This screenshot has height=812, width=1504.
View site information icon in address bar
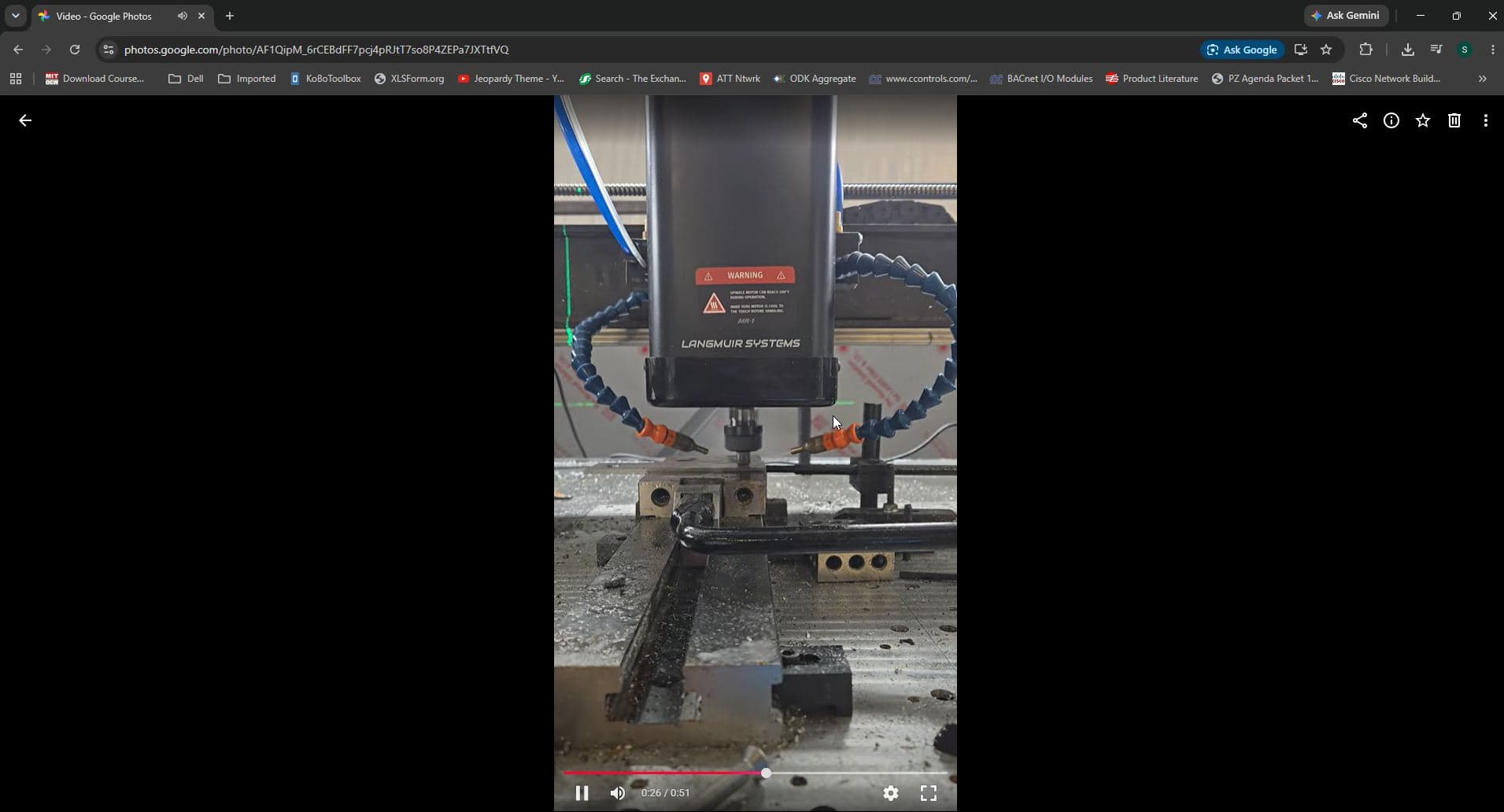point(109,50)
